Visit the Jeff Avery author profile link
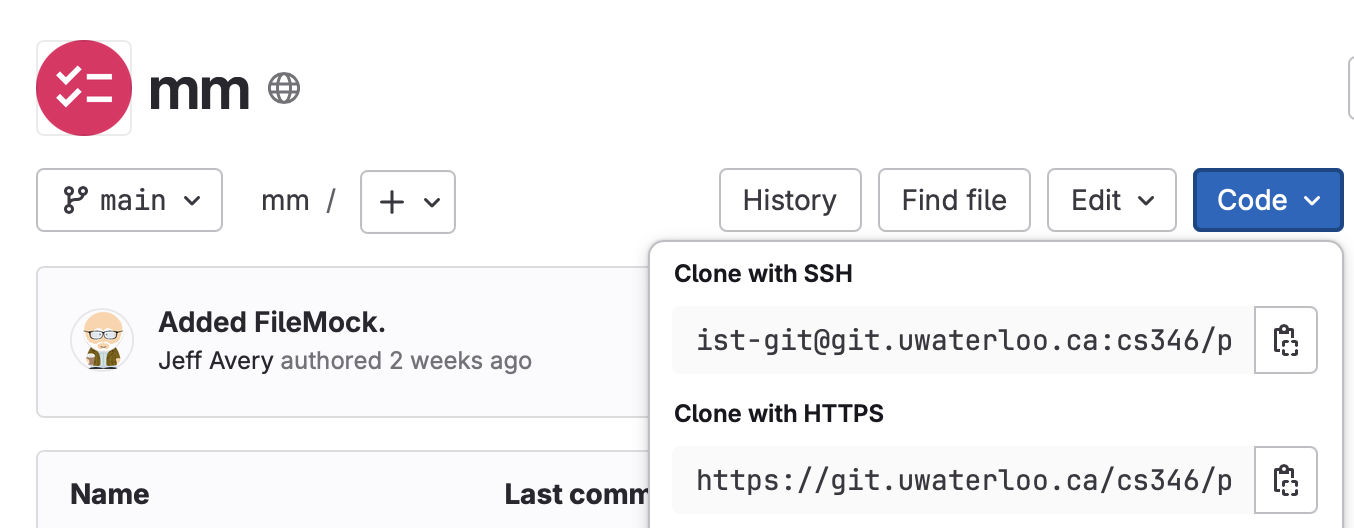Viewport: 1354px width, 528px height. [x=216, y=360]
